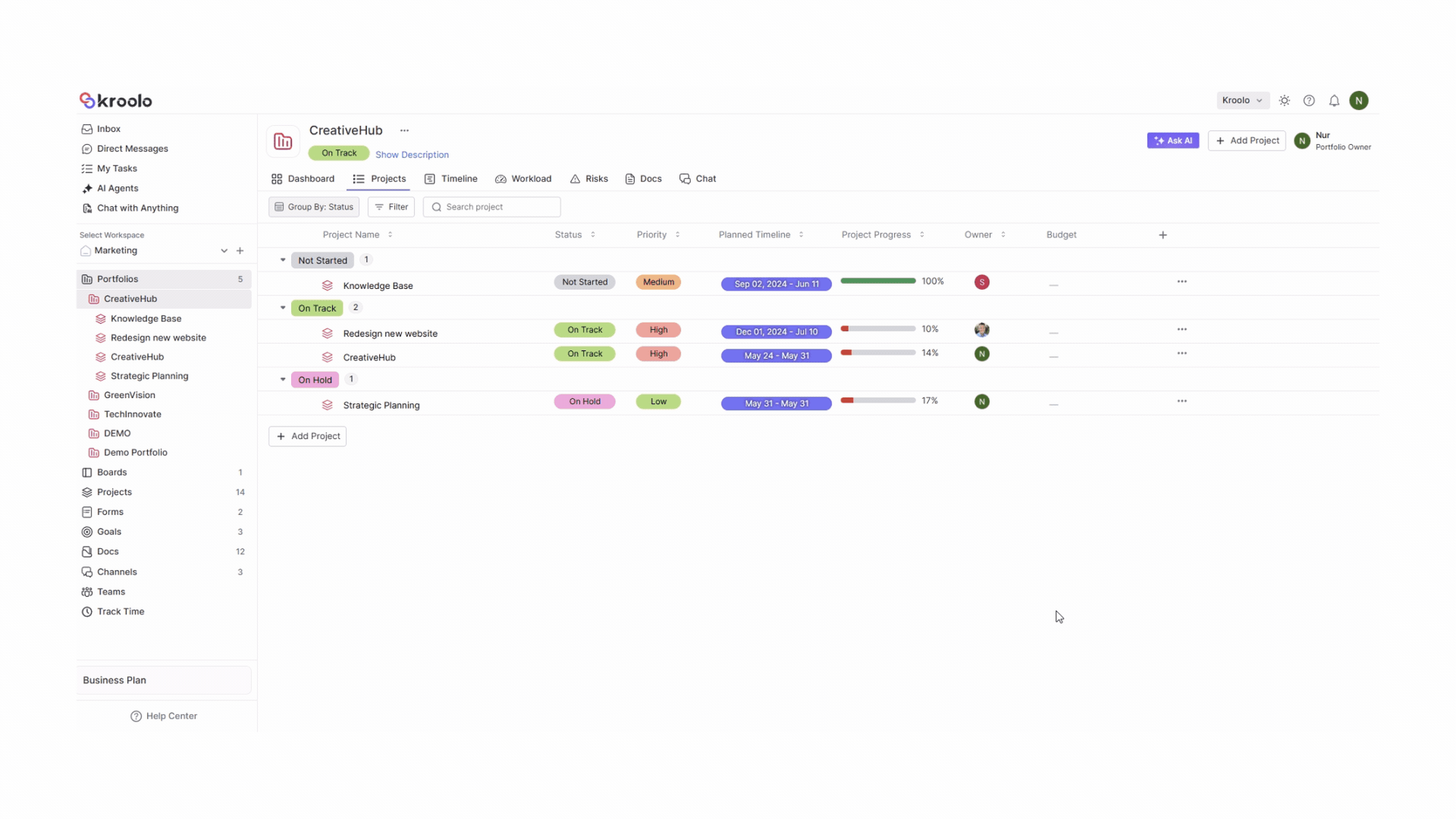
Task: Switch to the Risks tab
Action: pyautogui.click(x=589, y=178)
